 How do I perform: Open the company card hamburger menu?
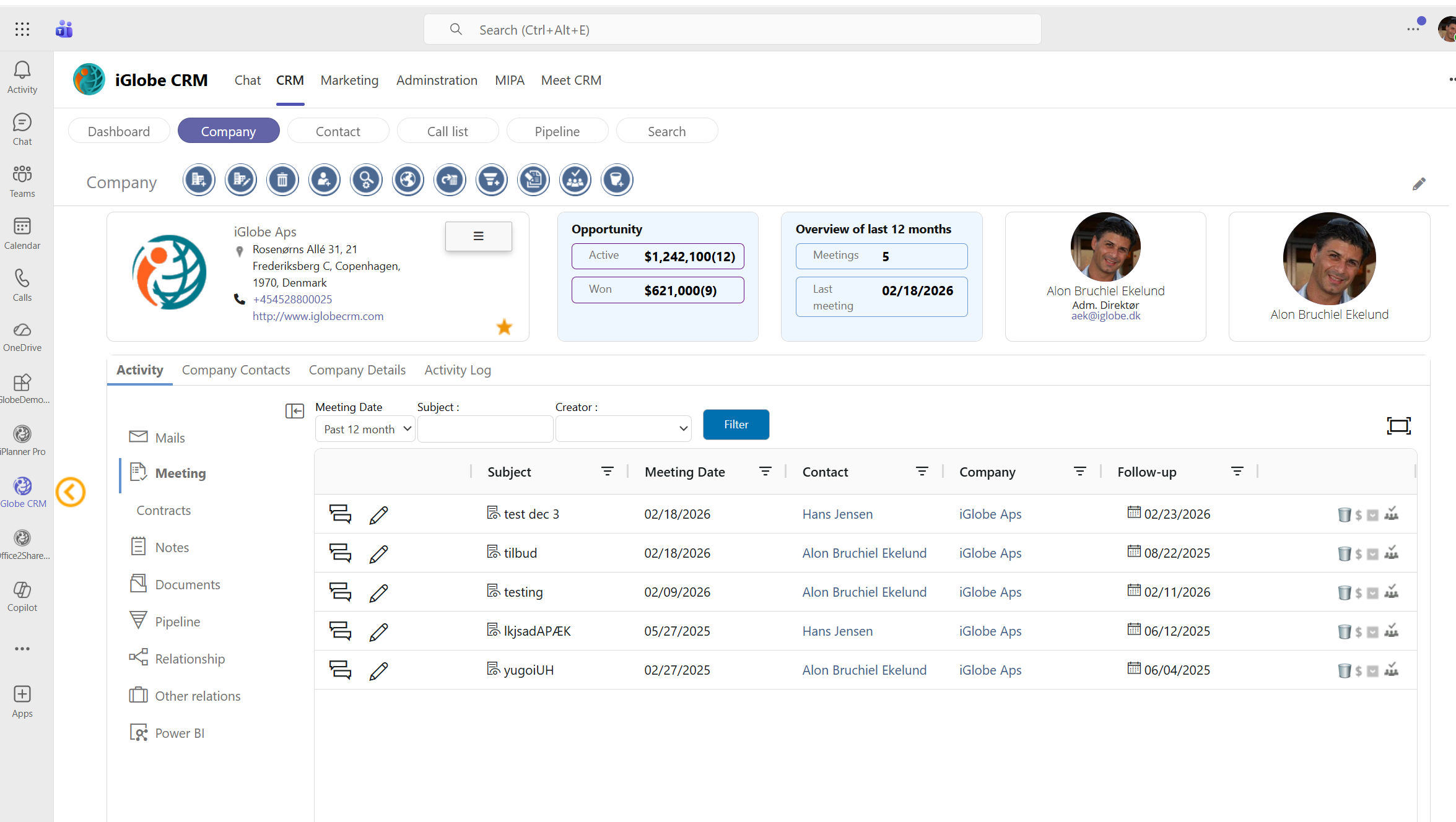(478, 236)
